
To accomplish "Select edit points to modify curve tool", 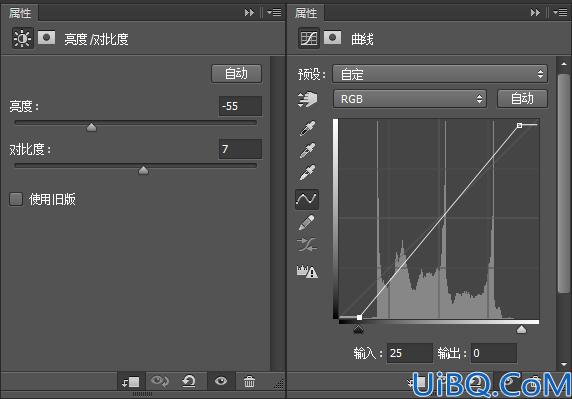I will (x=307, y=199).
